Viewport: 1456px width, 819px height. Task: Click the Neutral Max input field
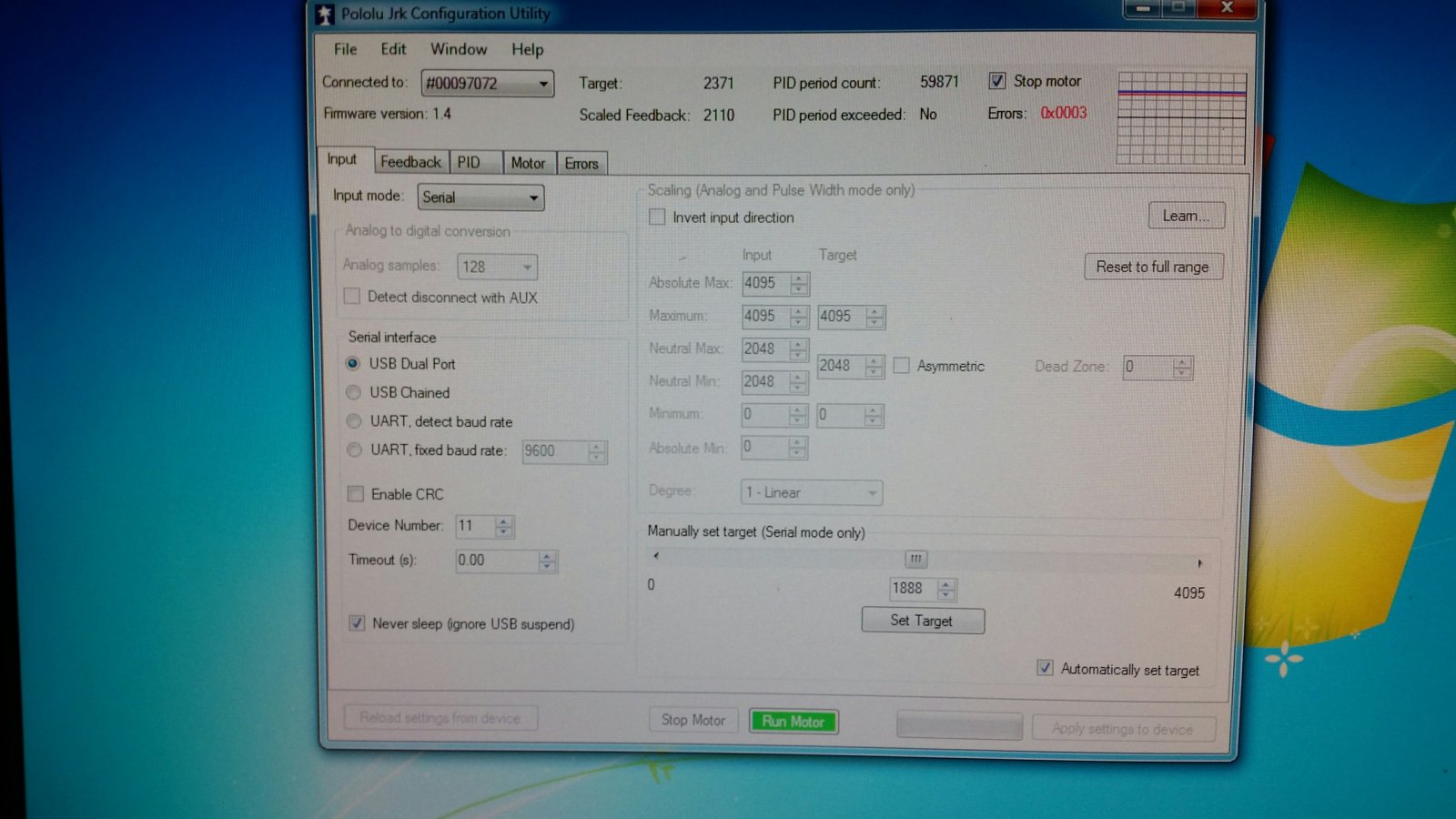coord(765,349)
